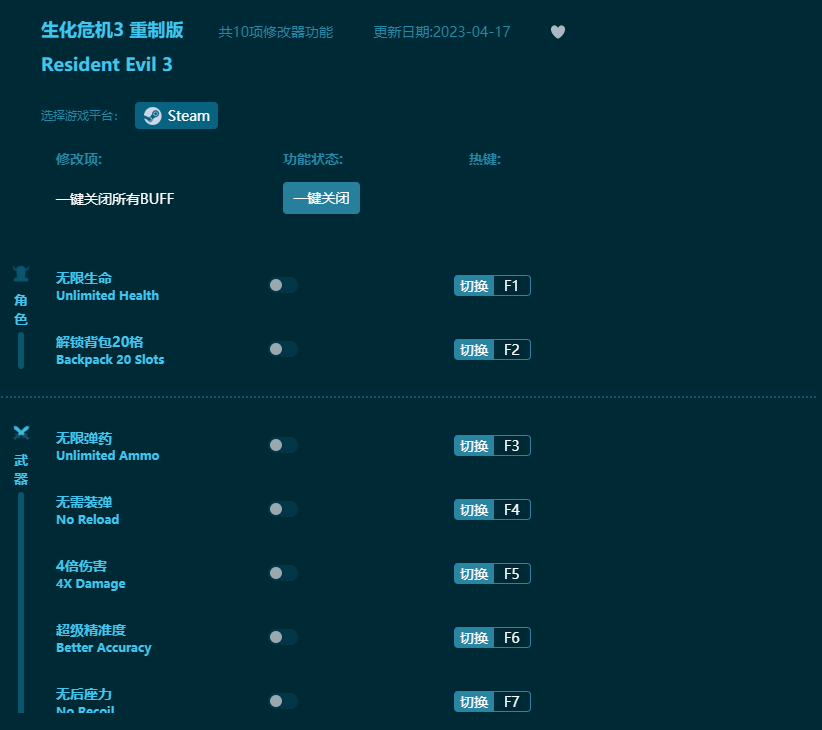The image size is (822, 730).
Task: Click the 切换 button for F7
Action: [x=474, y=701]
